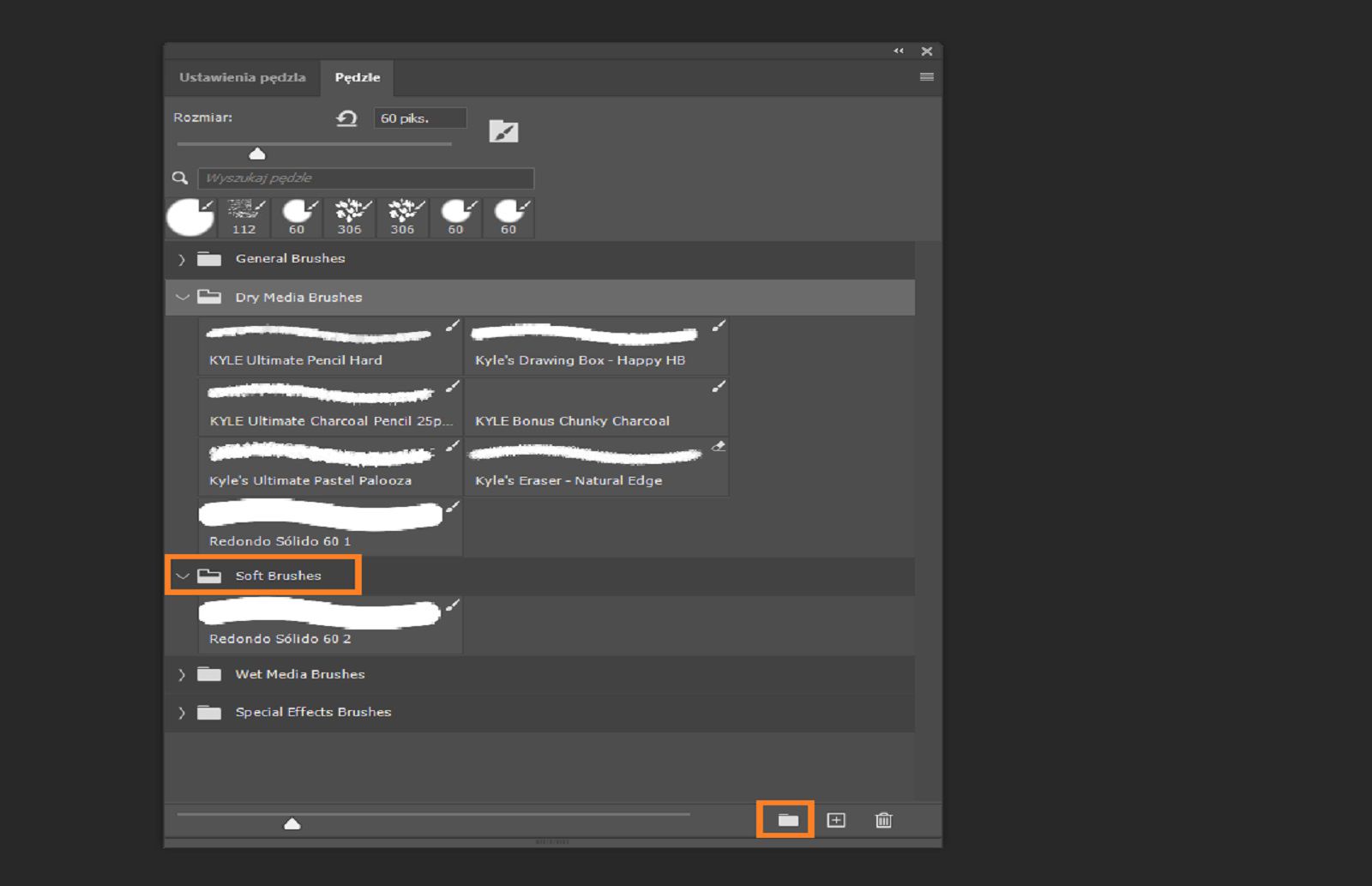Create a new brush with the plus icon
The height and width of the screenshot is (886, 1372).
coord(836,820)
